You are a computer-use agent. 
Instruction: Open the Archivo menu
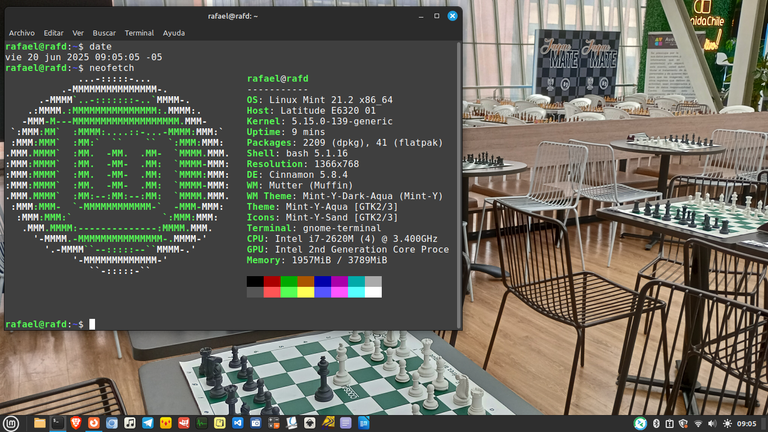22,33
